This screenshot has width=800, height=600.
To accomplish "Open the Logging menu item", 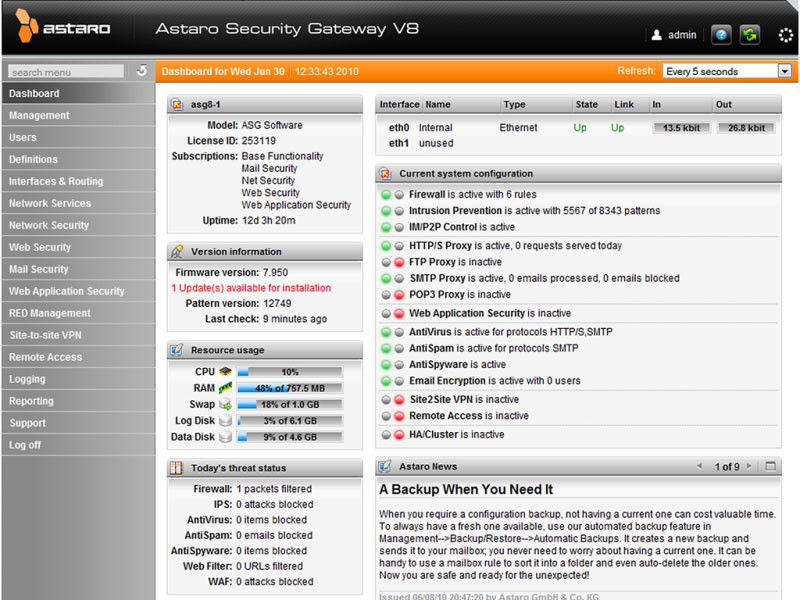I will [79, 379].
